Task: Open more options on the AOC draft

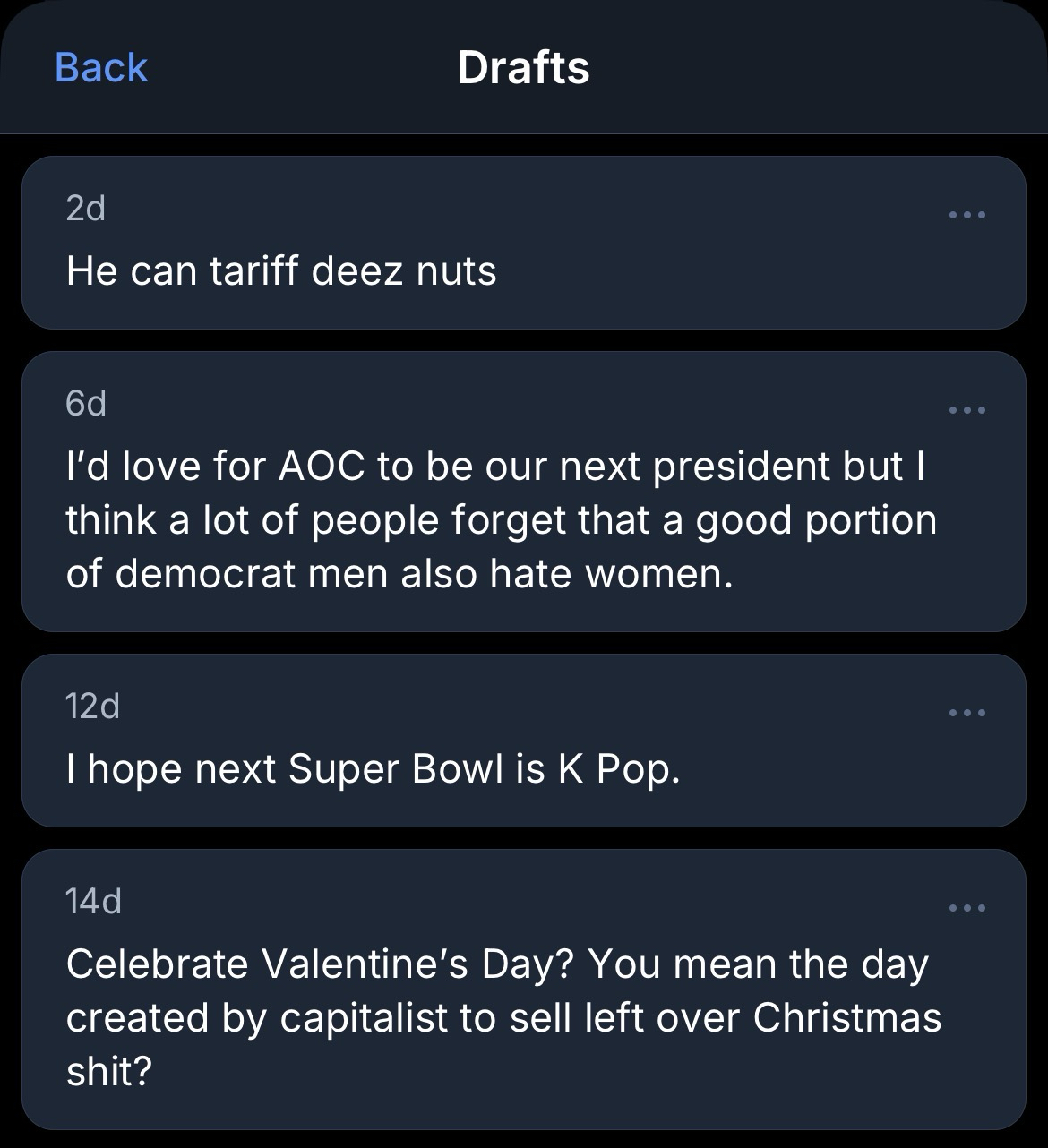Action: click(967, 410)
